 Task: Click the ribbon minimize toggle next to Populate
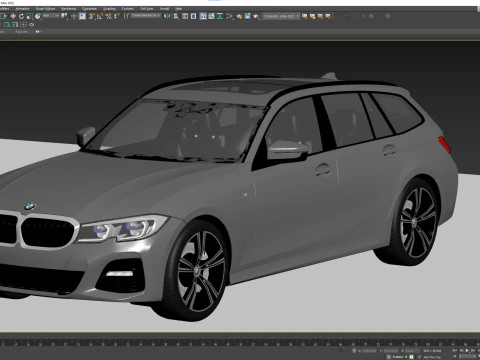(x=37, y=31)
